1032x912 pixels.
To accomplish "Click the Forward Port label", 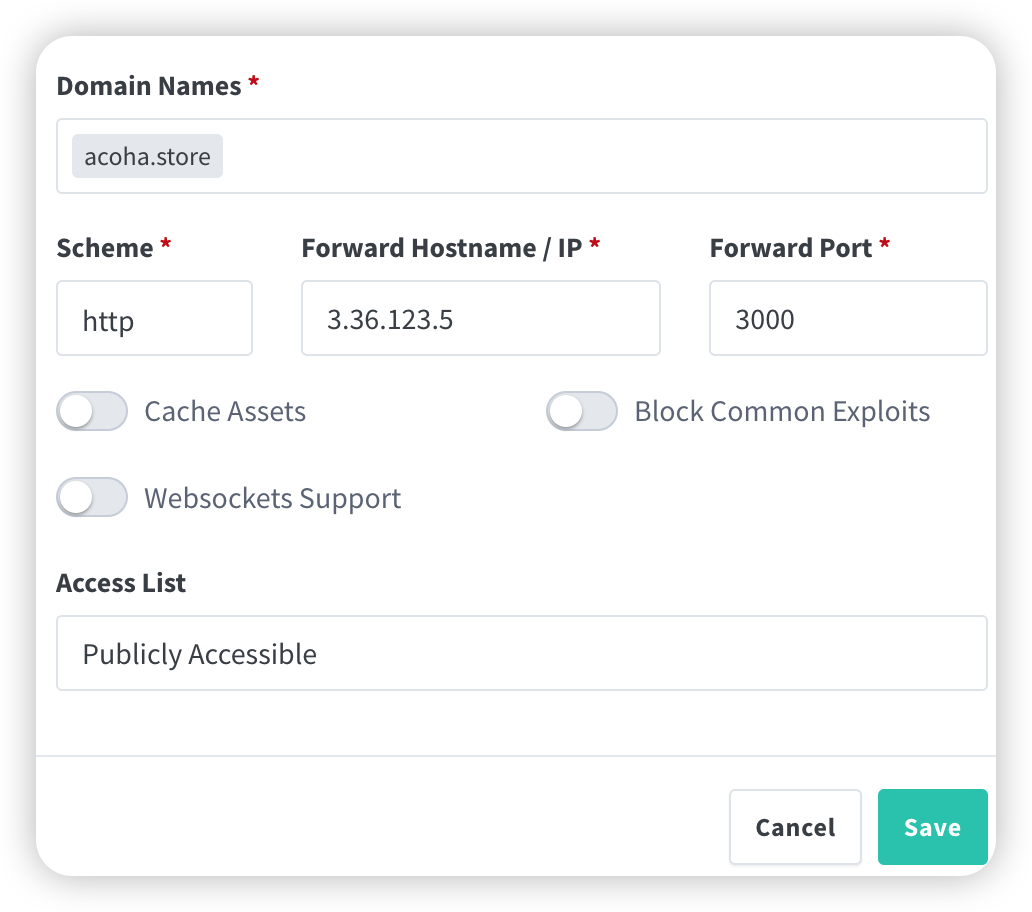I will point(790,248).
